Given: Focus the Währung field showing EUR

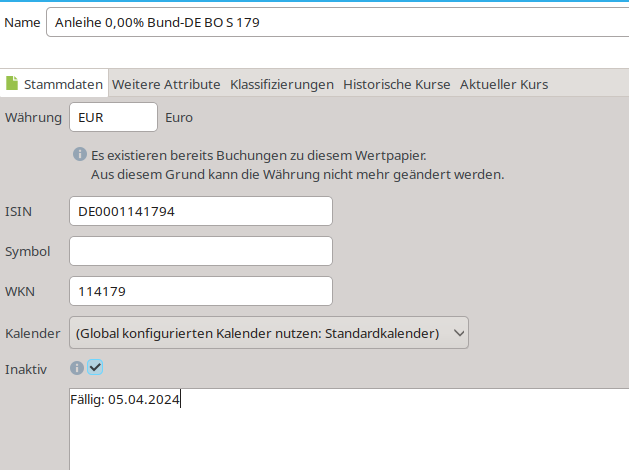Looking at the screenshot, I should point(113,117).
